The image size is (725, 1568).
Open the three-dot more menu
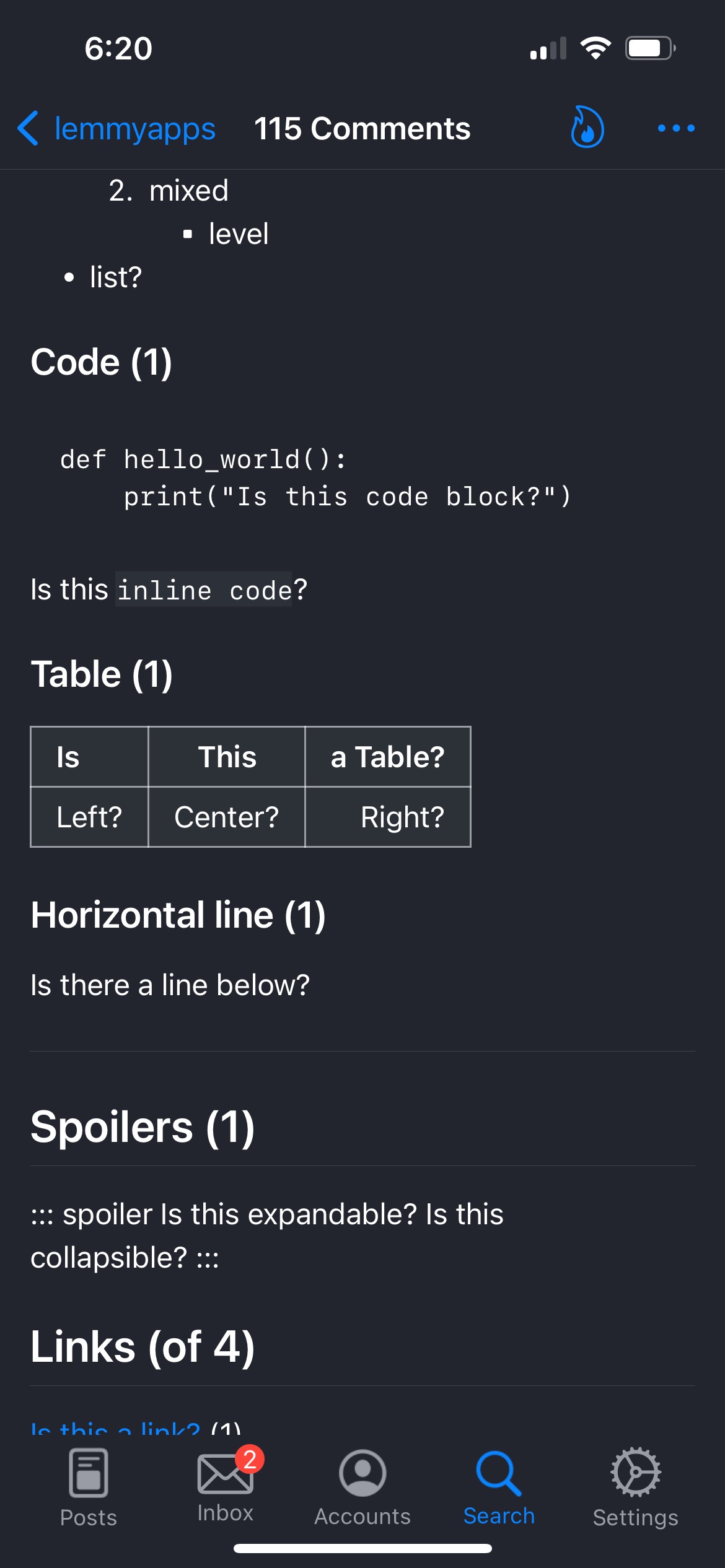tap(676, 128)
